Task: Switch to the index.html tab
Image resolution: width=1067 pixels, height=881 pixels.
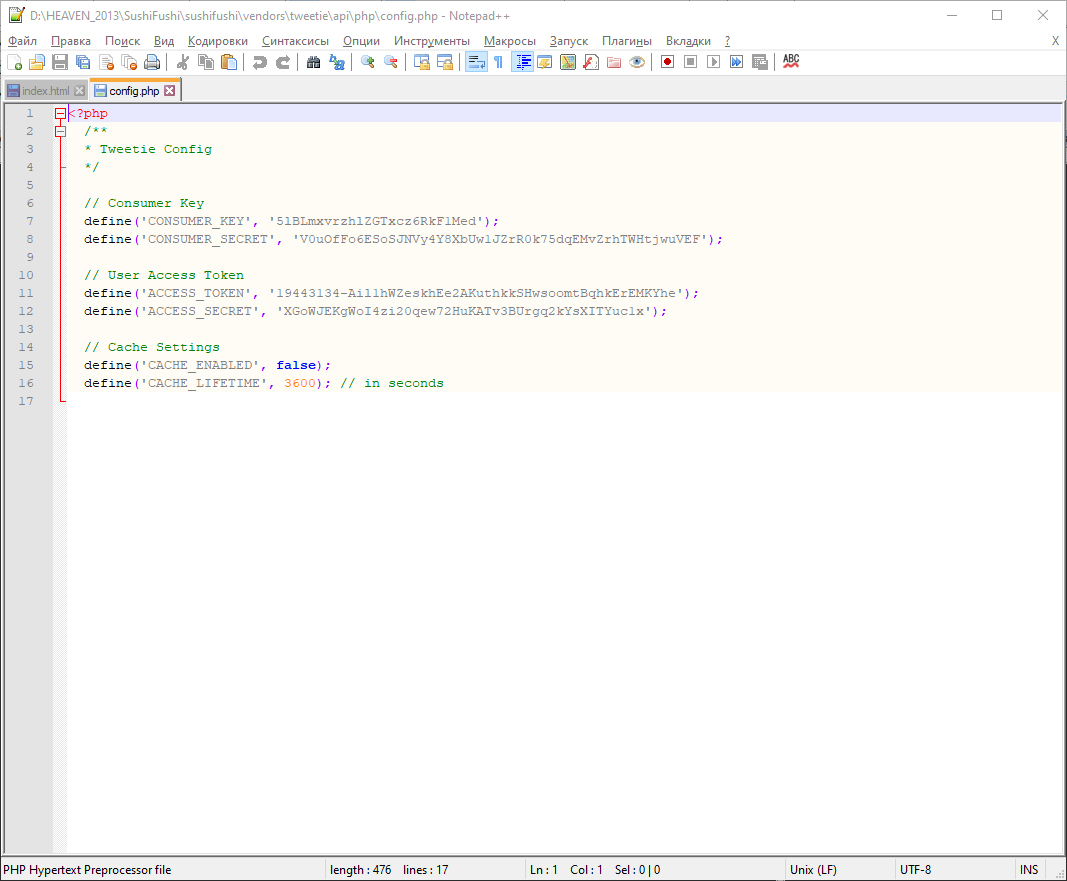Action: [x=45, y=91]
